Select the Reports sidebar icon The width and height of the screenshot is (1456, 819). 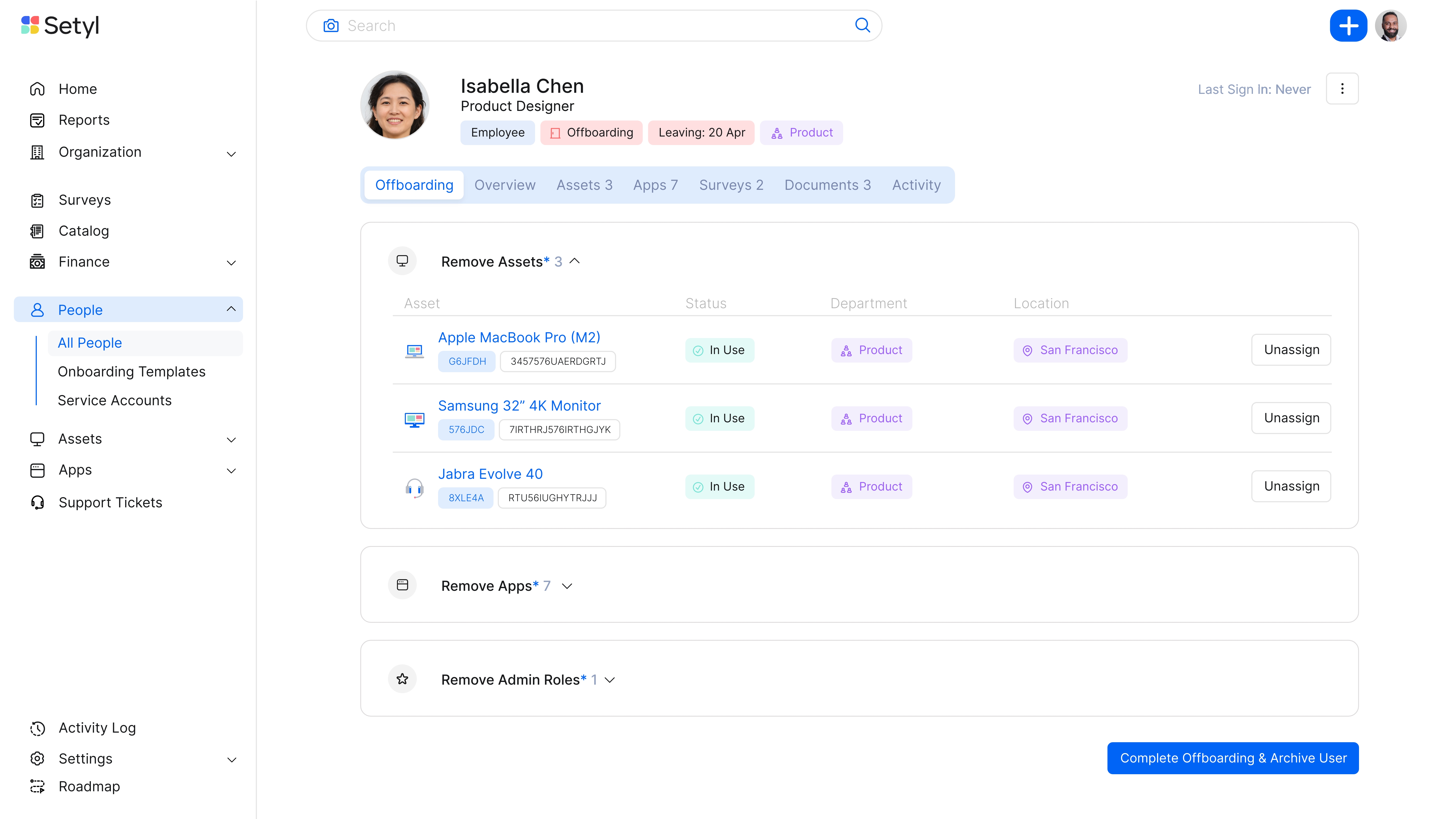pos(37,120)
